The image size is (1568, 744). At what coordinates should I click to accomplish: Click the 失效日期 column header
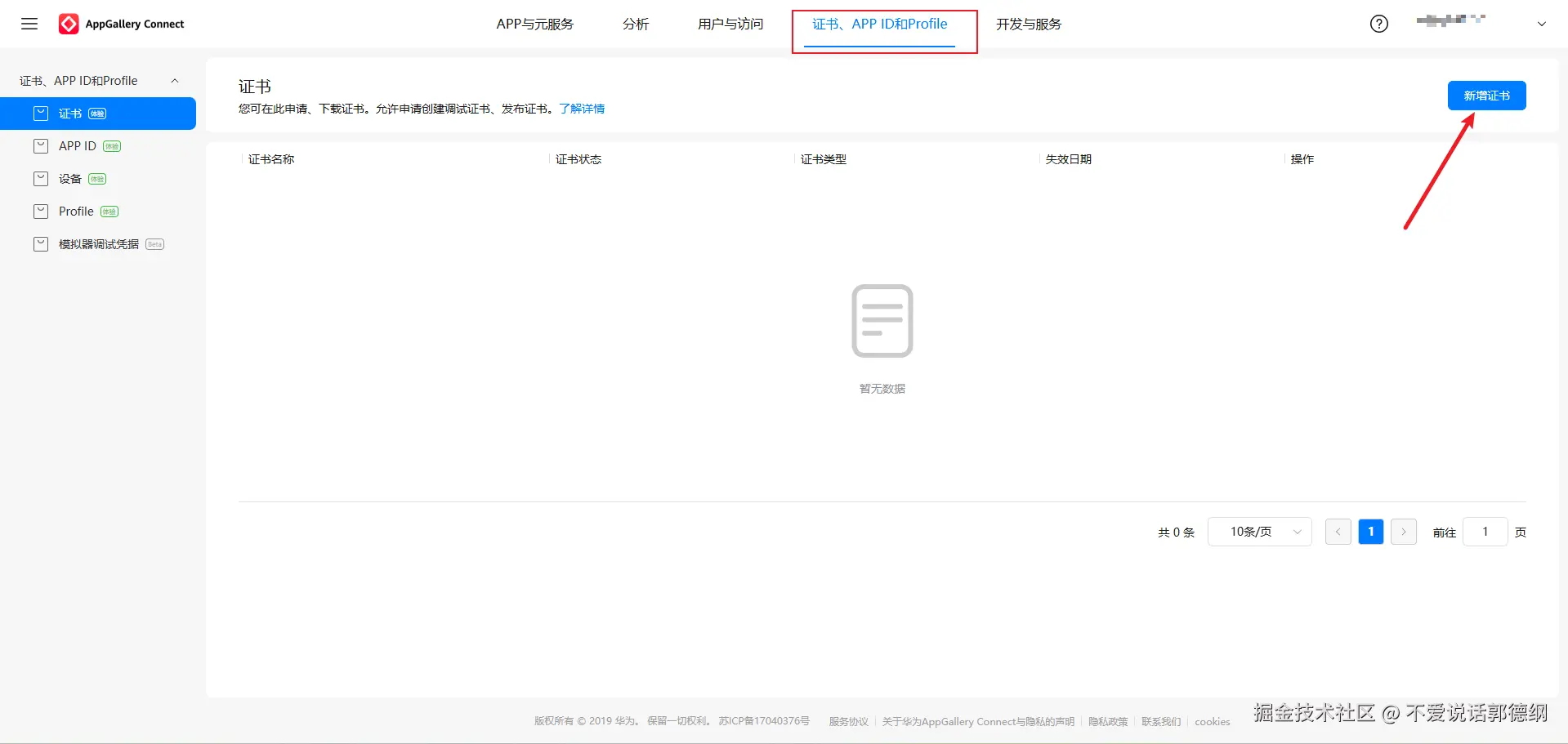point(1069,159)
